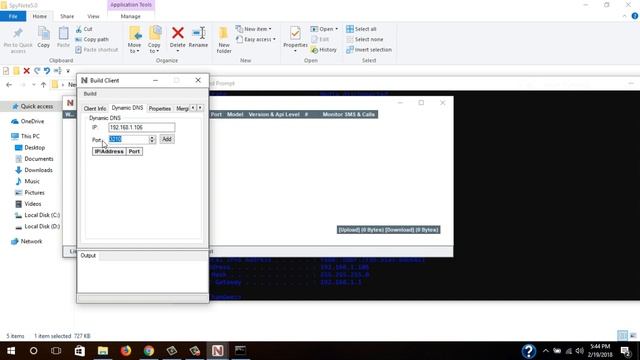Navigate up one folder level arrow
The height and width of the screenshot is (360, 640).
[43, 85]
